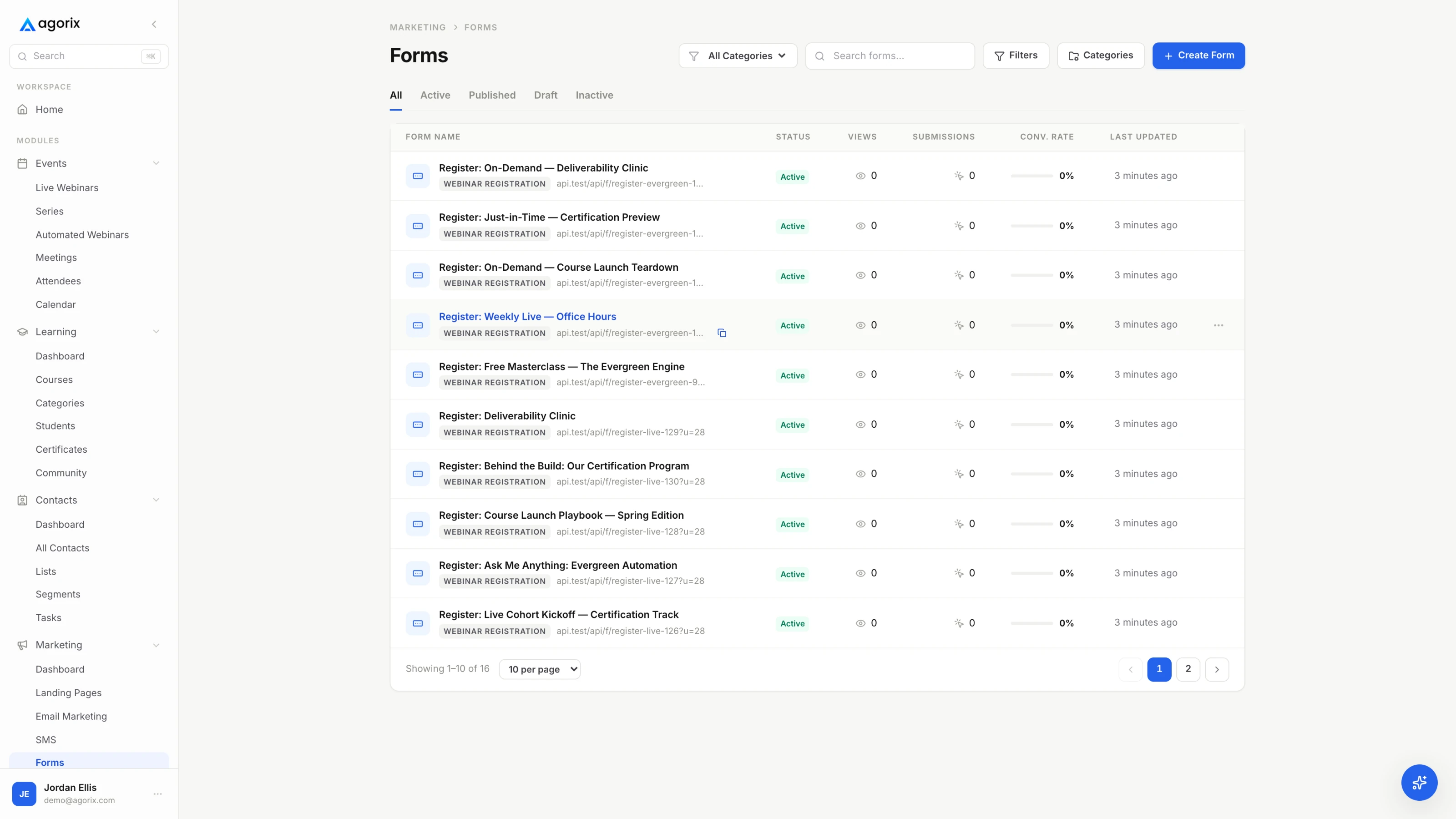Image resolution: width=1456 pixels, height=819 pixels.
Task: Click the agorix logo
Action: point(50,24)
